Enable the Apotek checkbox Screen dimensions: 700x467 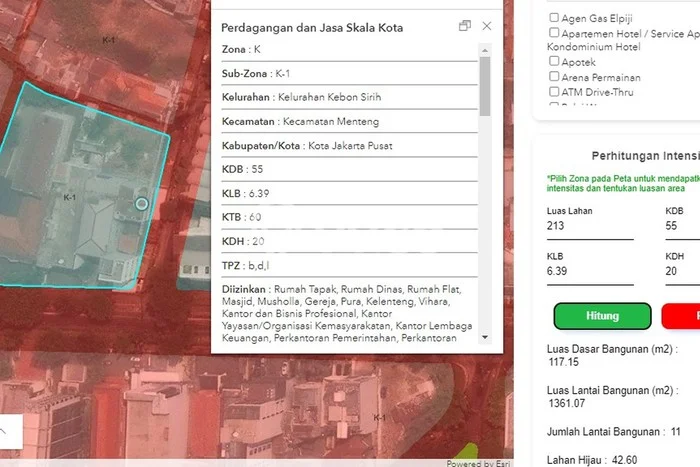[x=554, y=61]
